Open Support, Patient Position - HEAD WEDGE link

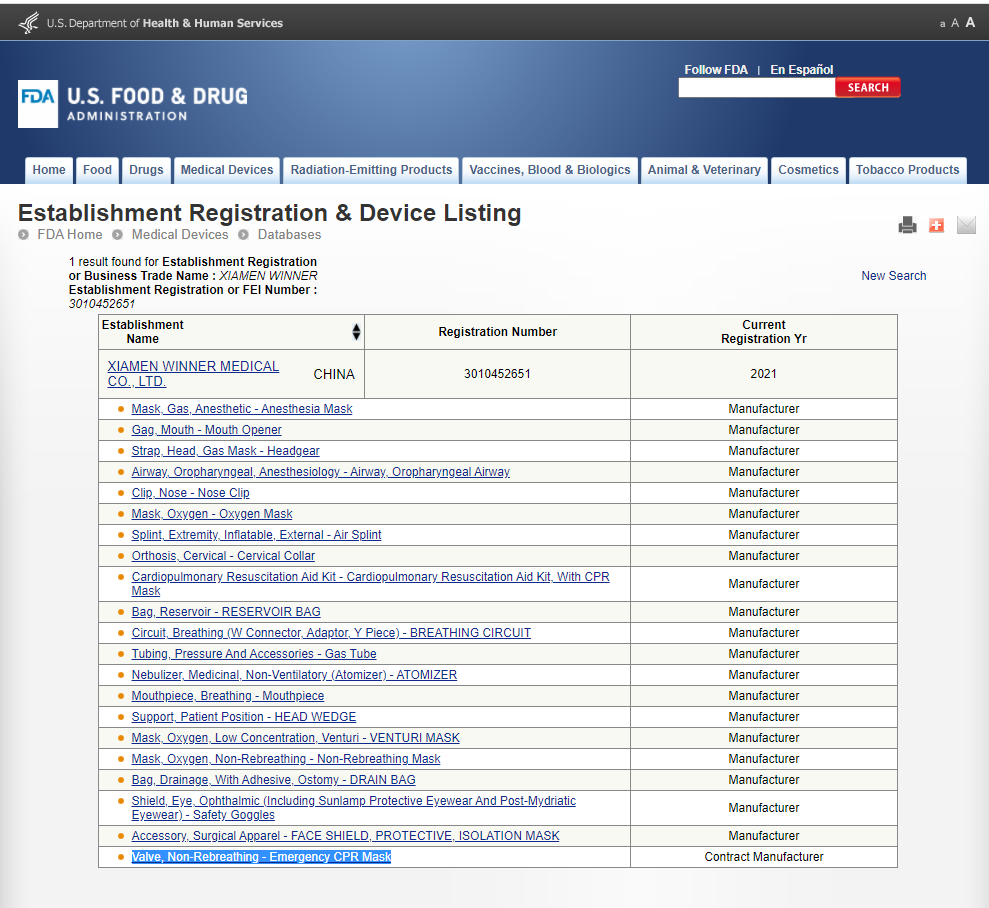[243, 717]
